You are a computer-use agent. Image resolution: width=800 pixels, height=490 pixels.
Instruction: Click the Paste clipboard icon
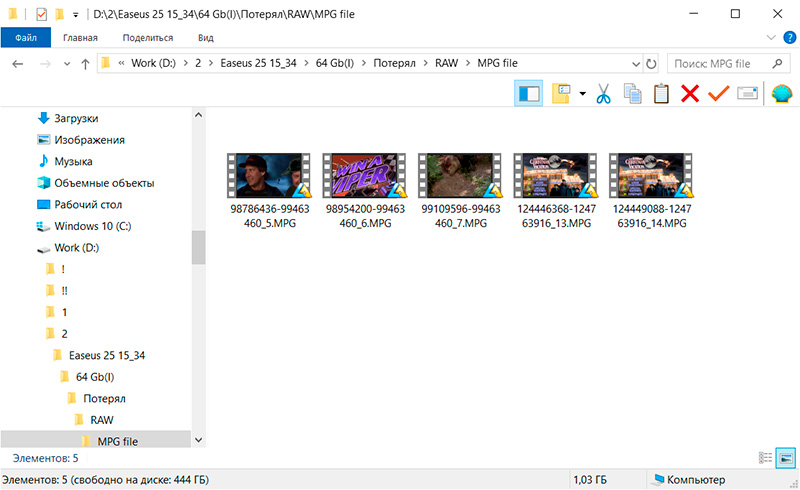pyautogui.click(x=660, y=94)
